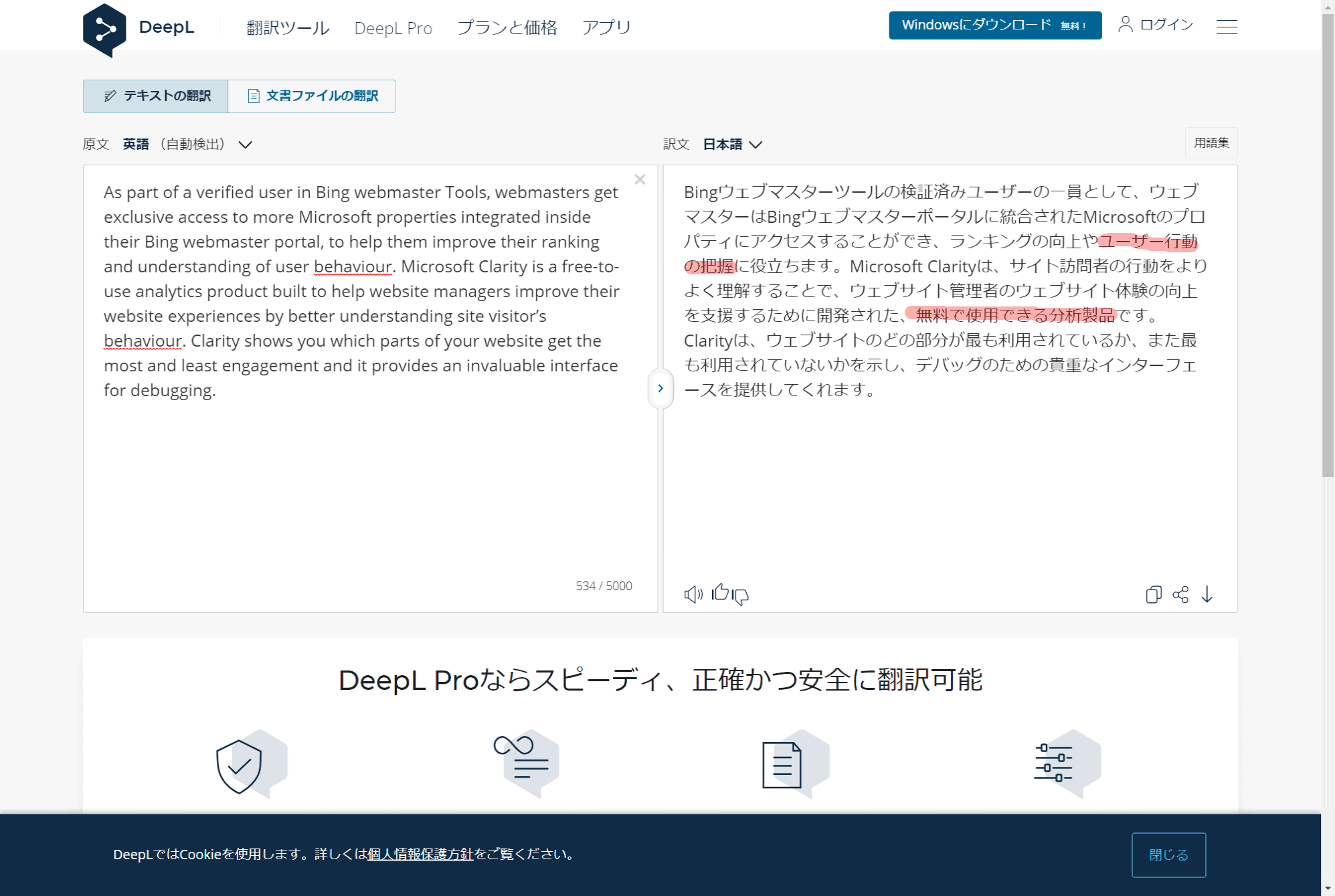Clear source text with the X button
The image size is (1335, 896).
pos(640,179)
